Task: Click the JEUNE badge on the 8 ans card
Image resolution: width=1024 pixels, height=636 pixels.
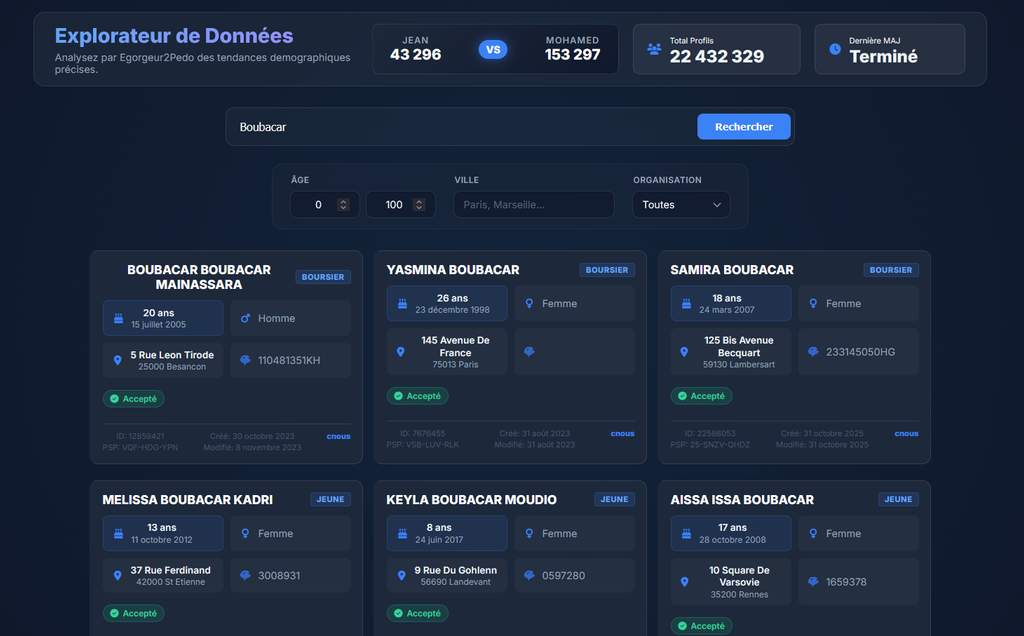Action: click(614, 499)
